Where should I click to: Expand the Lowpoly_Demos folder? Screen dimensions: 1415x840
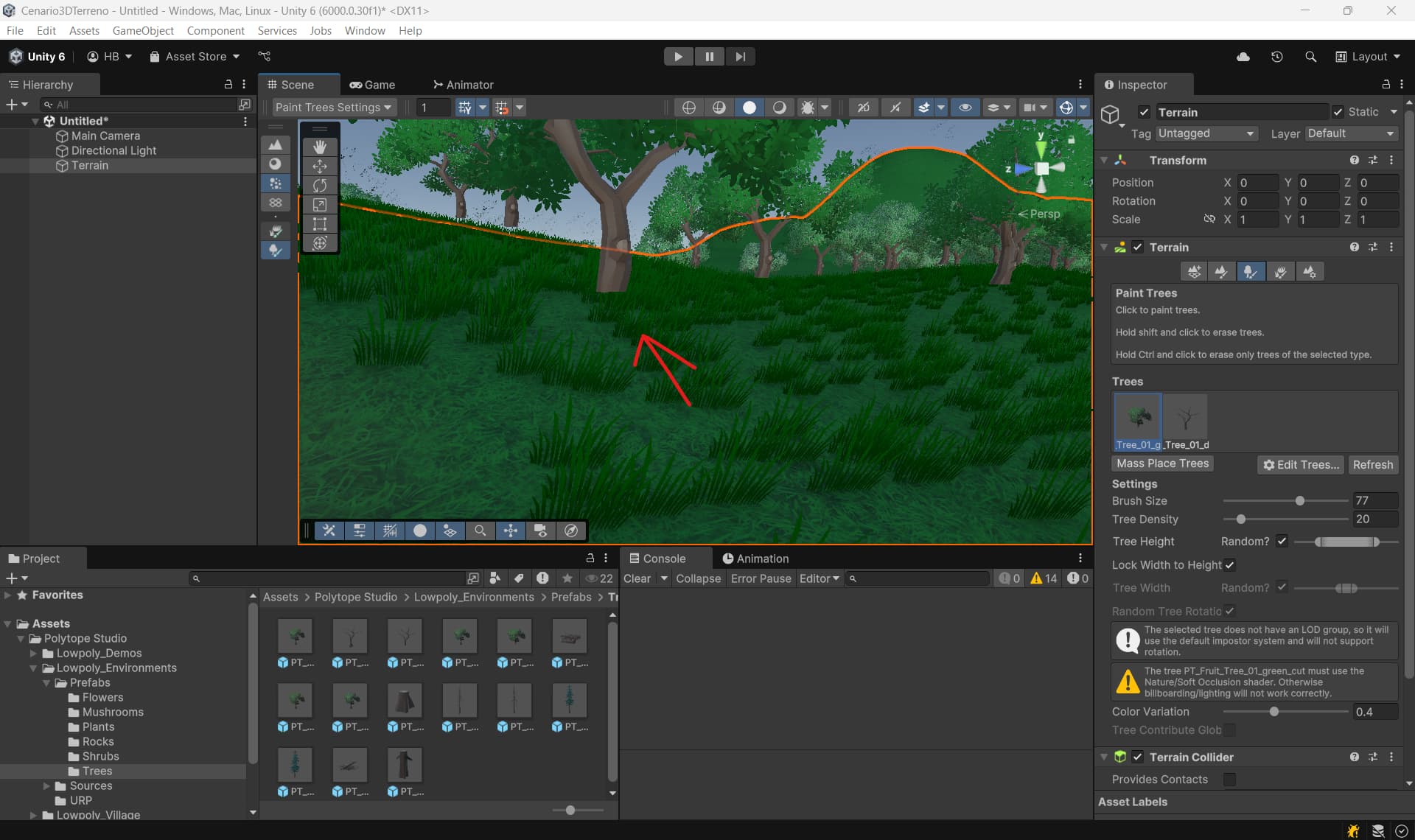click(x=33, y=654)
